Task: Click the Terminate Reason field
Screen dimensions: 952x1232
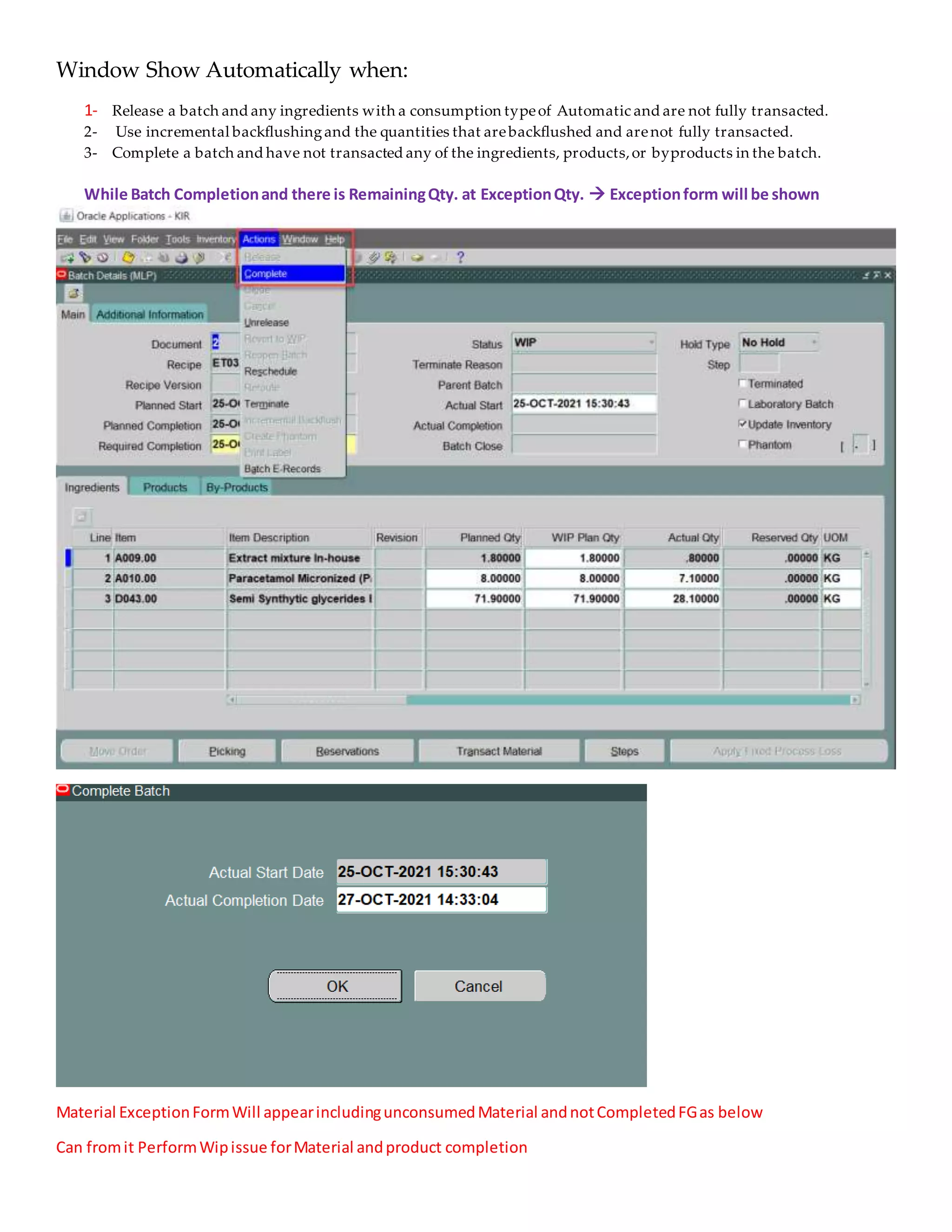Action: coord(584,363)
